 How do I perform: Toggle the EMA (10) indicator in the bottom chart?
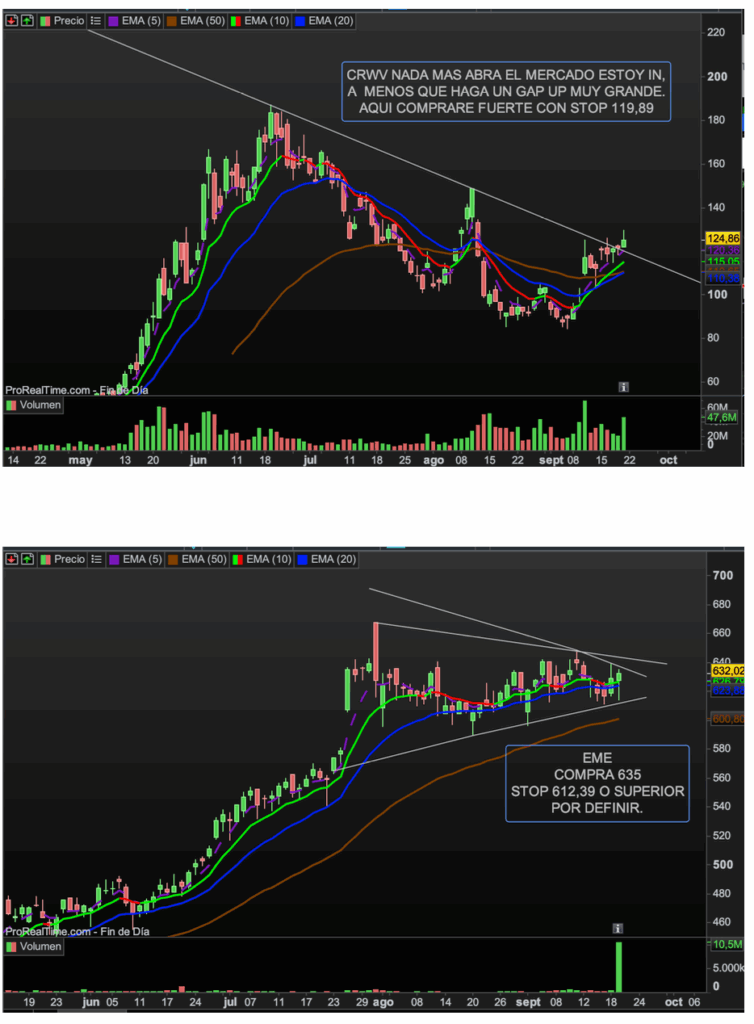[x=265, y=559]
